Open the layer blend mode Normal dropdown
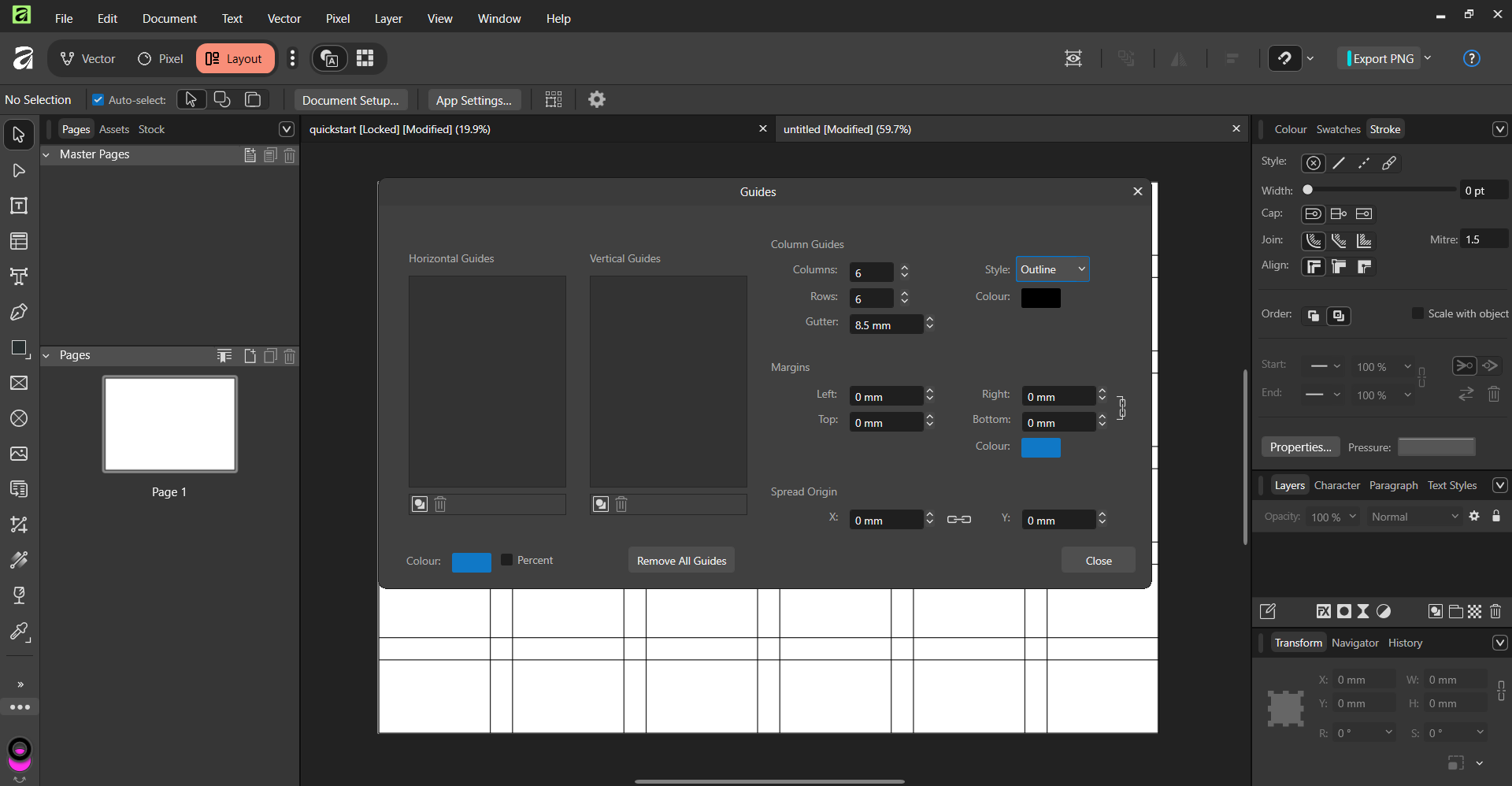The height and width of the screenshot is (786, 1512). click(1414, 517)
